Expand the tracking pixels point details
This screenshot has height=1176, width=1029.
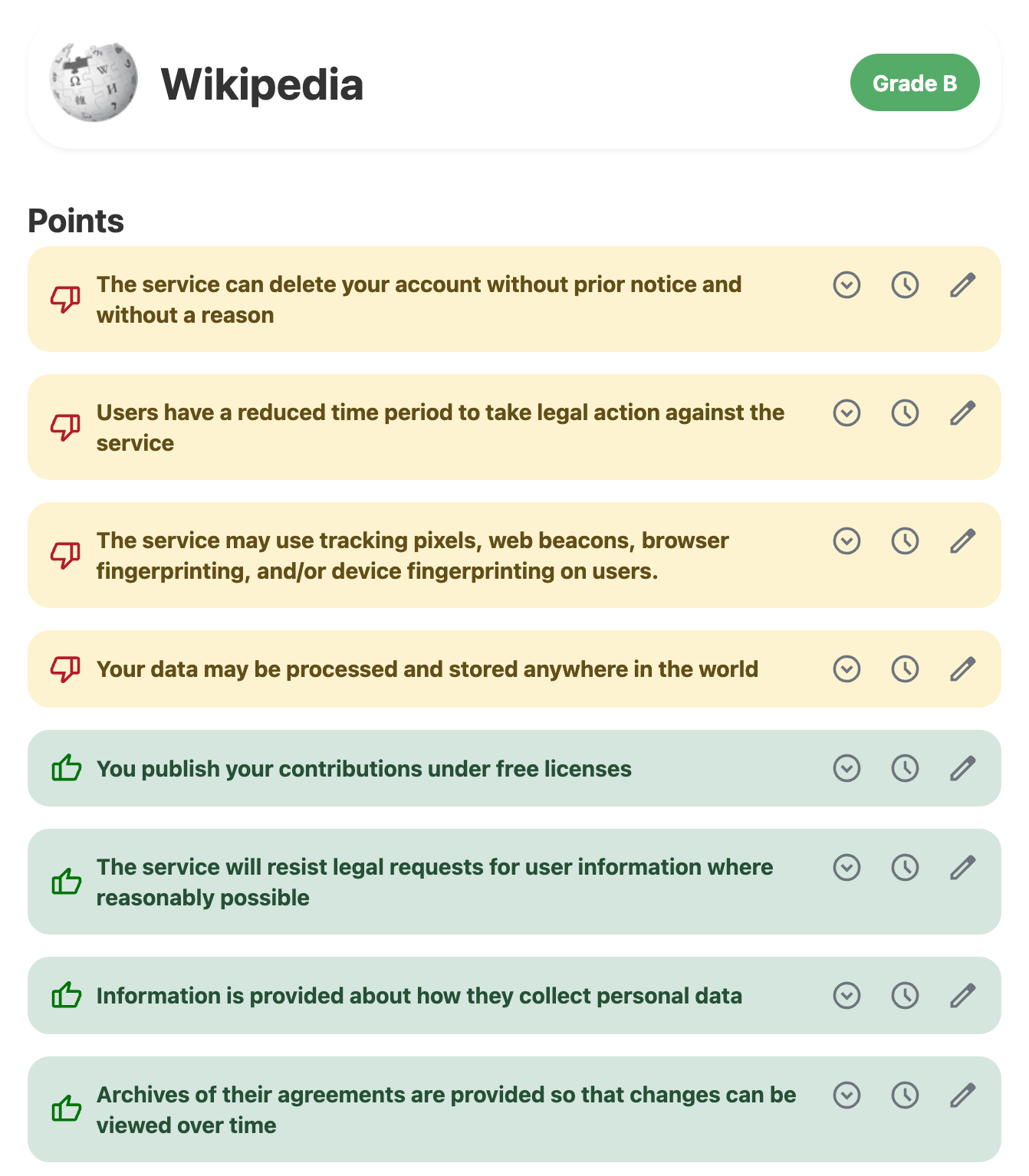coord(847,541)
